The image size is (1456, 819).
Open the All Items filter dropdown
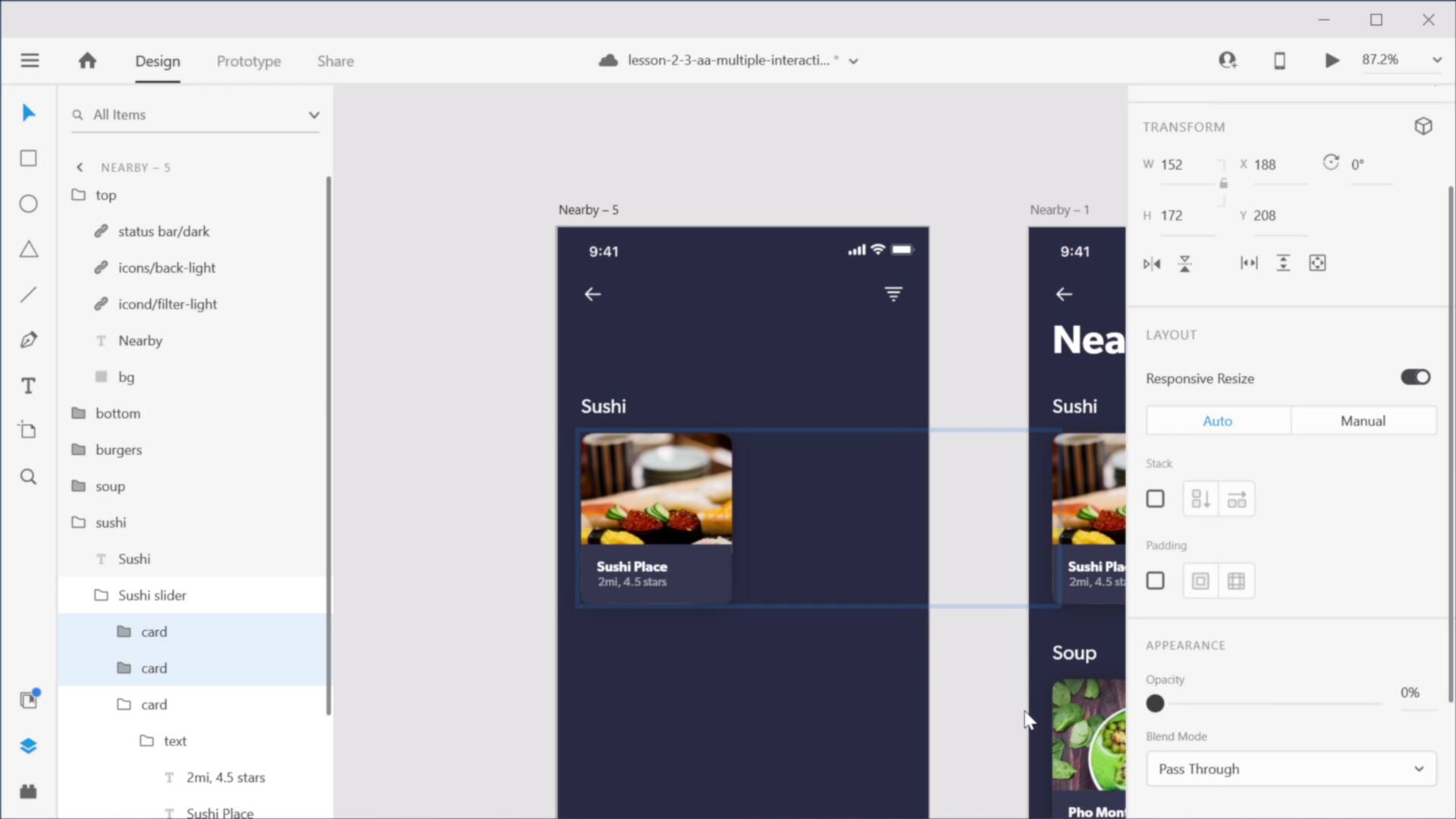coord(313,115)
